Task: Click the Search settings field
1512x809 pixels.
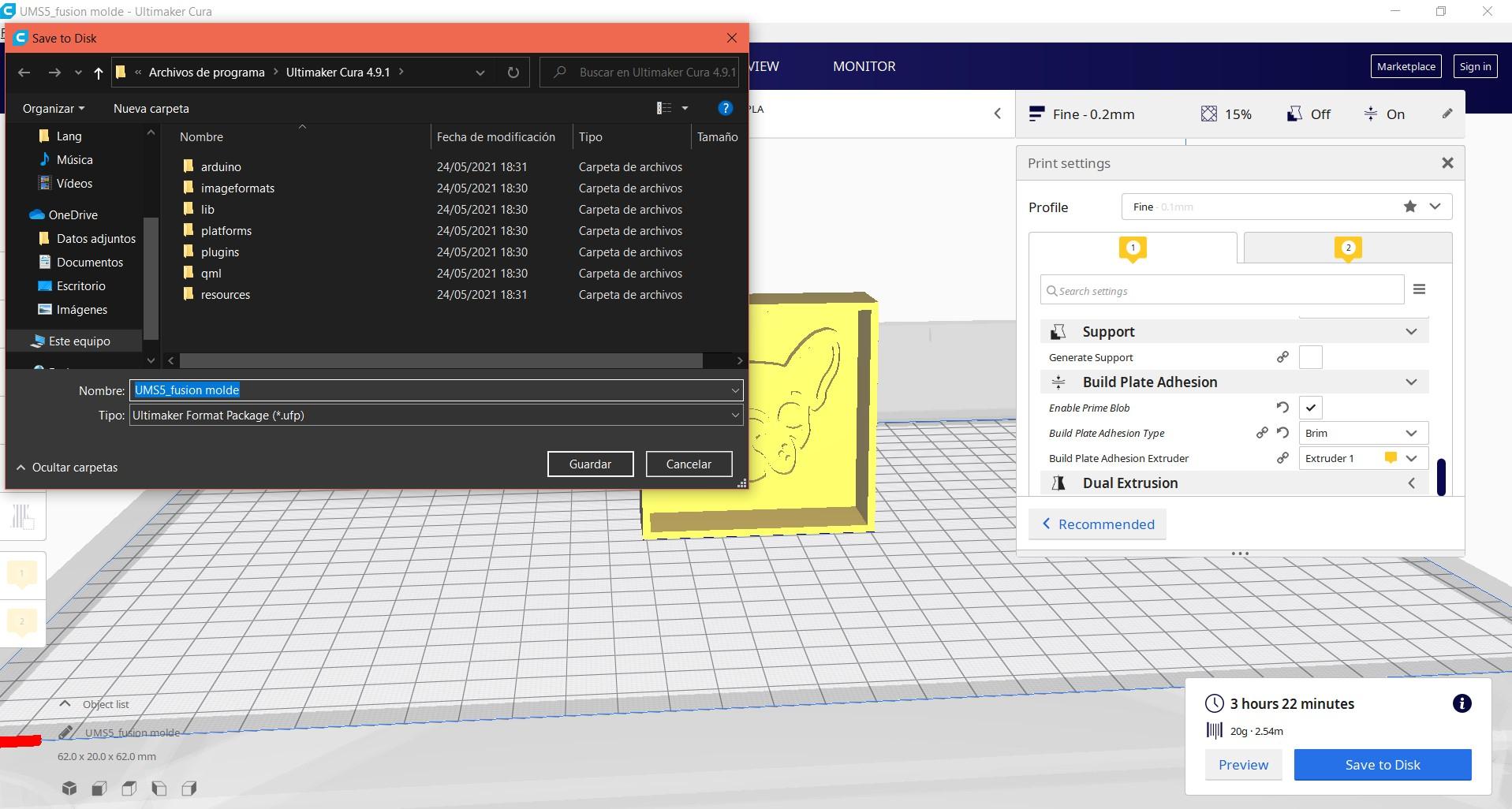Action: point(1222,290)
